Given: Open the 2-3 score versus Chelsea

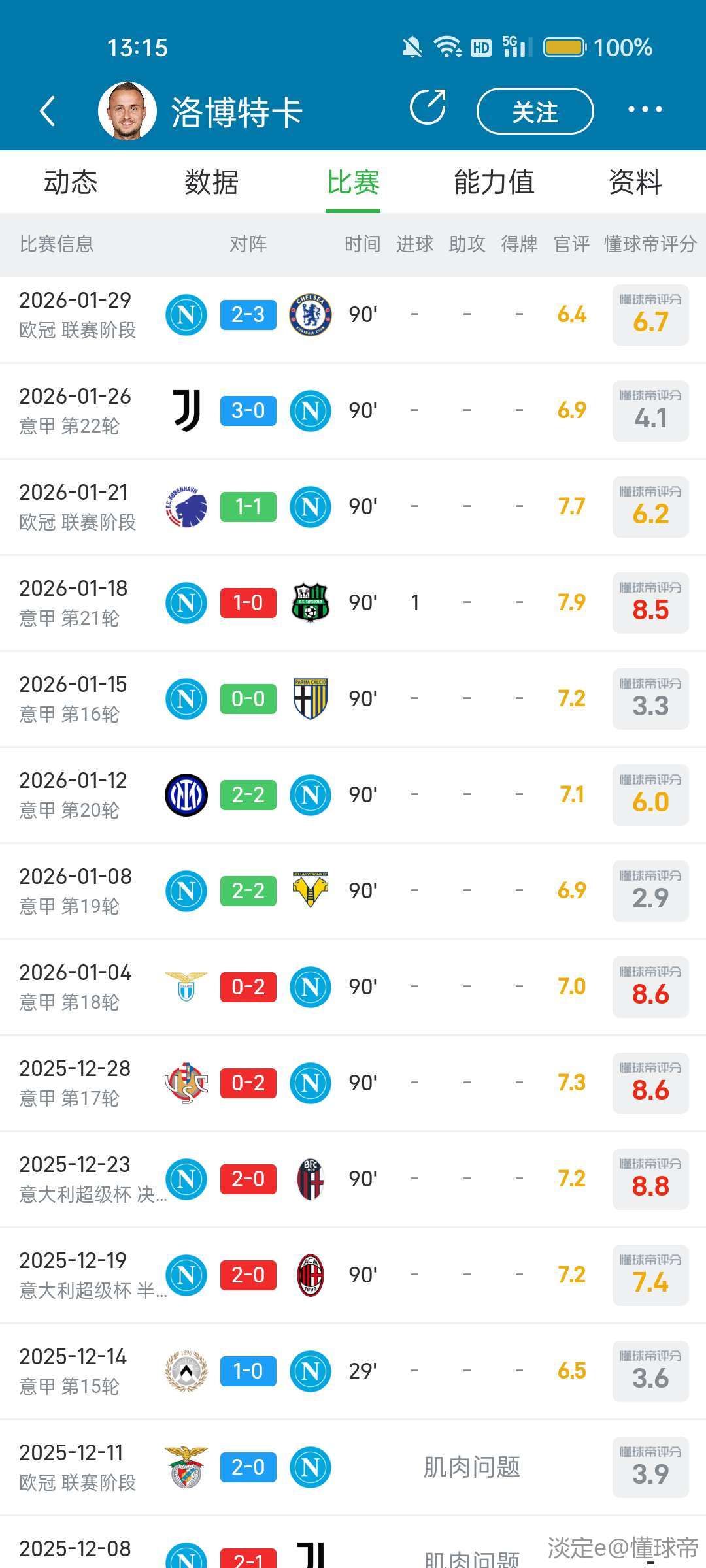Looking at the screenshot, I should tap(248, 315).
